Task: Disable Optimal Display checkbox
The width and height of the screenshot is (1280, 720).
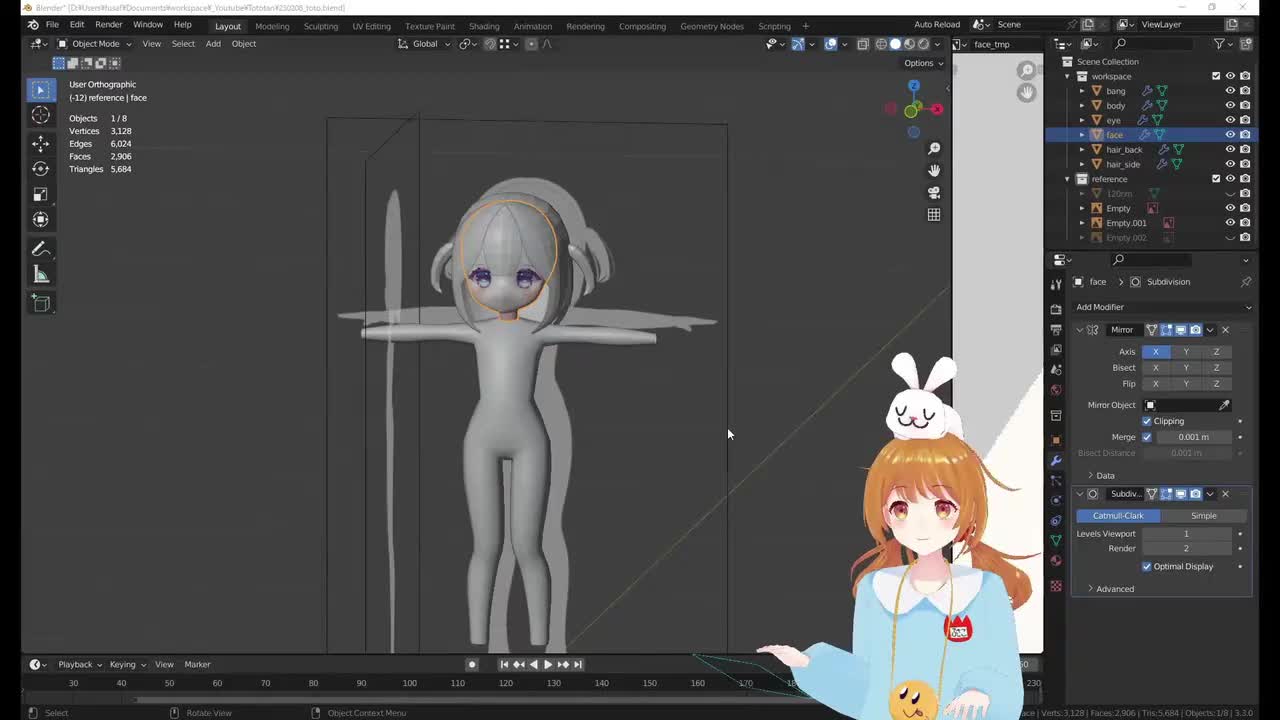Action: pyautogui.click(x=1147, y=566)
